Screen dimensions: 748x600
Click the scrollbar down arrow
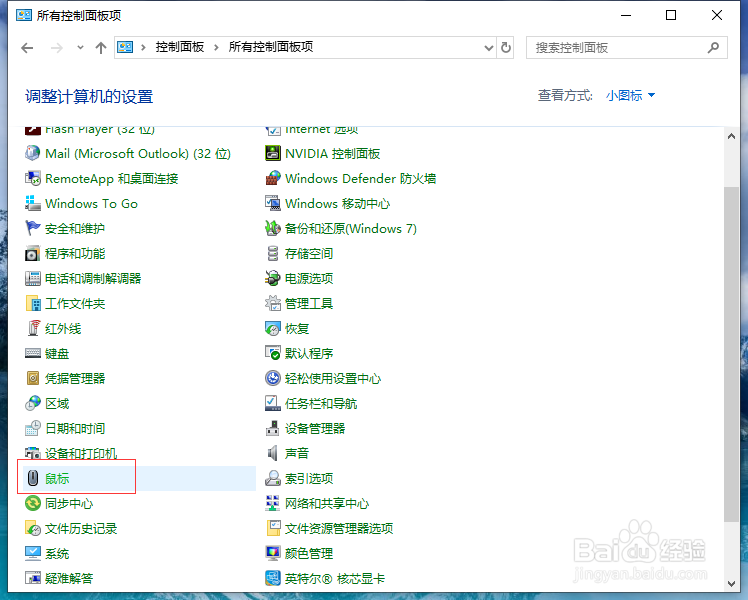(x=731, y=583)
